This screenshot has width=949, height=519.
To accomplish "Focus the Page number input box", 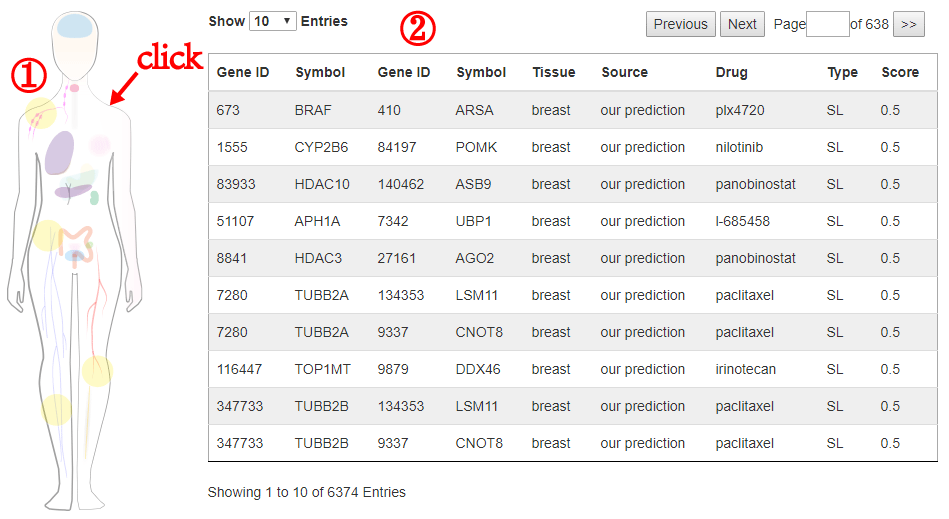I will pos(827,24).
